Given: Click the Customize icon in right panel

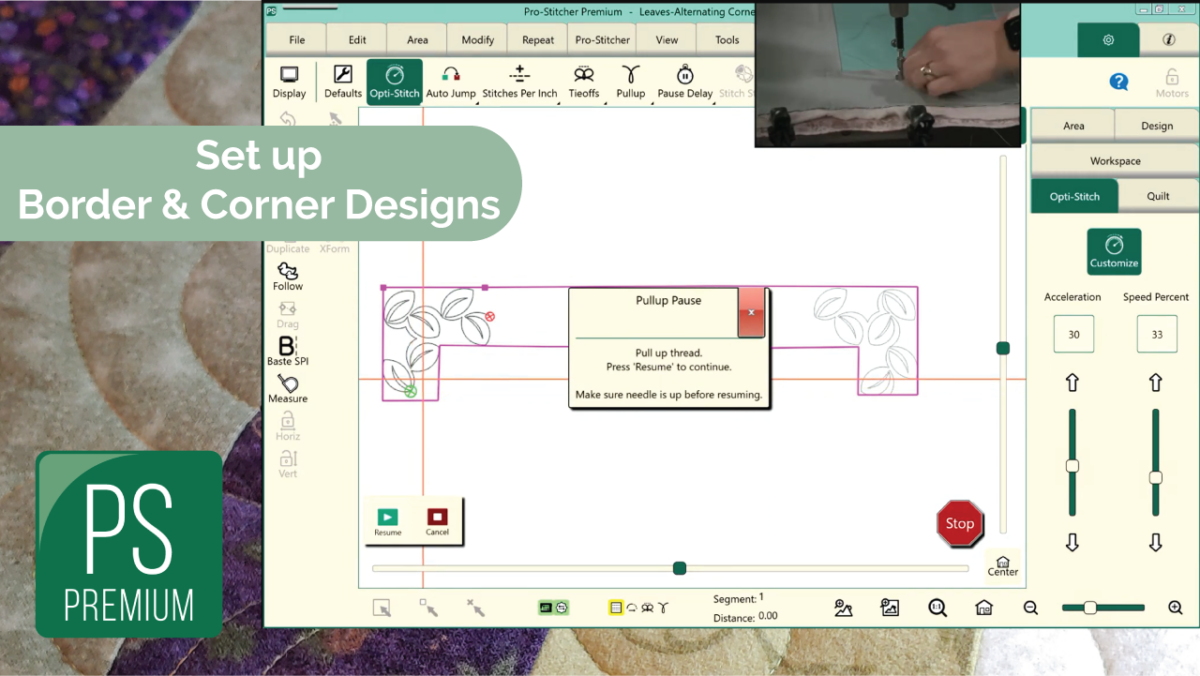Looking at the screenshot, I should point(1113,251).
